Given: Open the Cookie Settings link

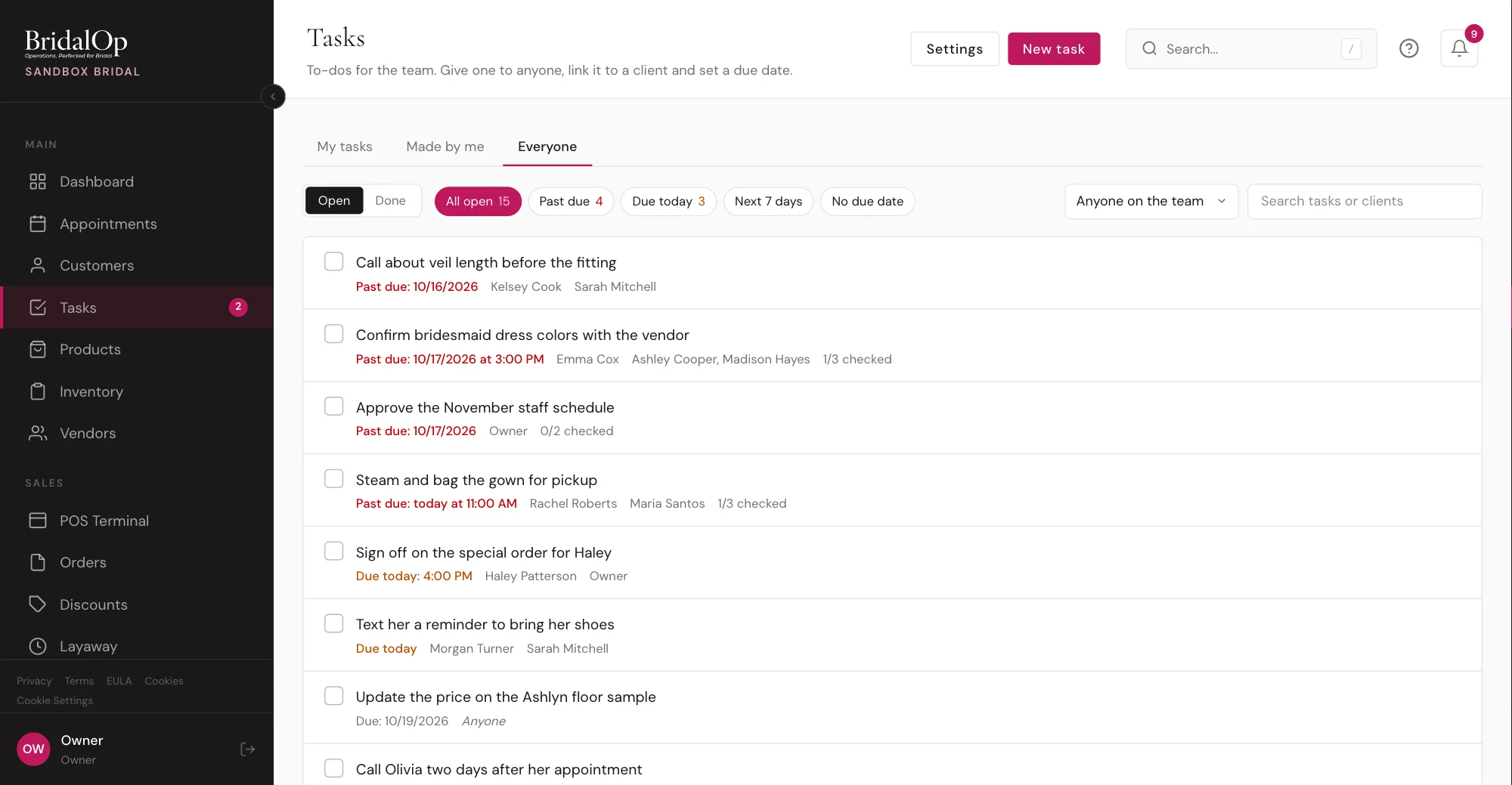Looking at the screenshot, I should (x=54, y=700).
